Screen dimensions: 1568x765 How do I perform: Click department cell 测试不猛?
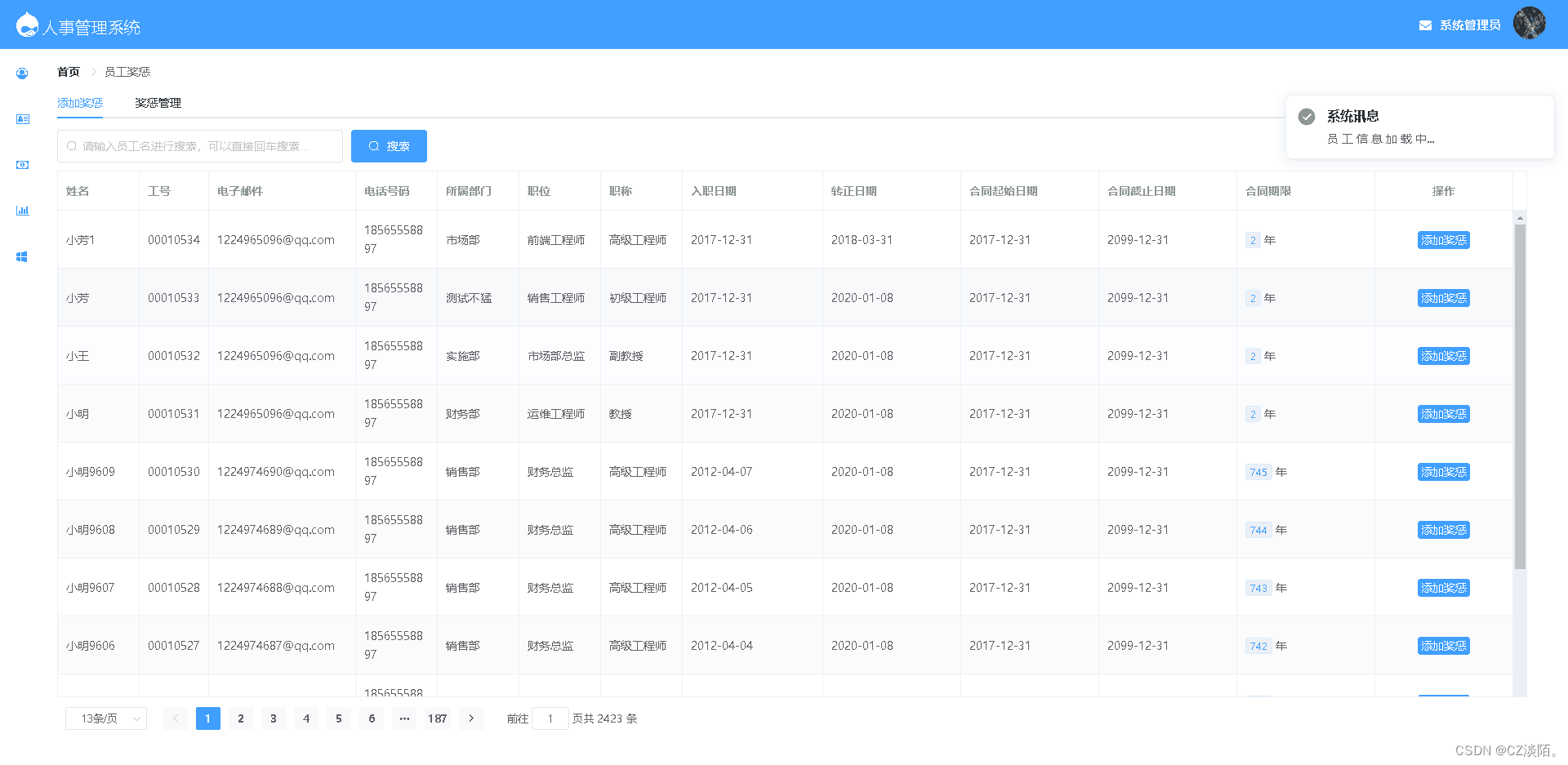(469, 298)
